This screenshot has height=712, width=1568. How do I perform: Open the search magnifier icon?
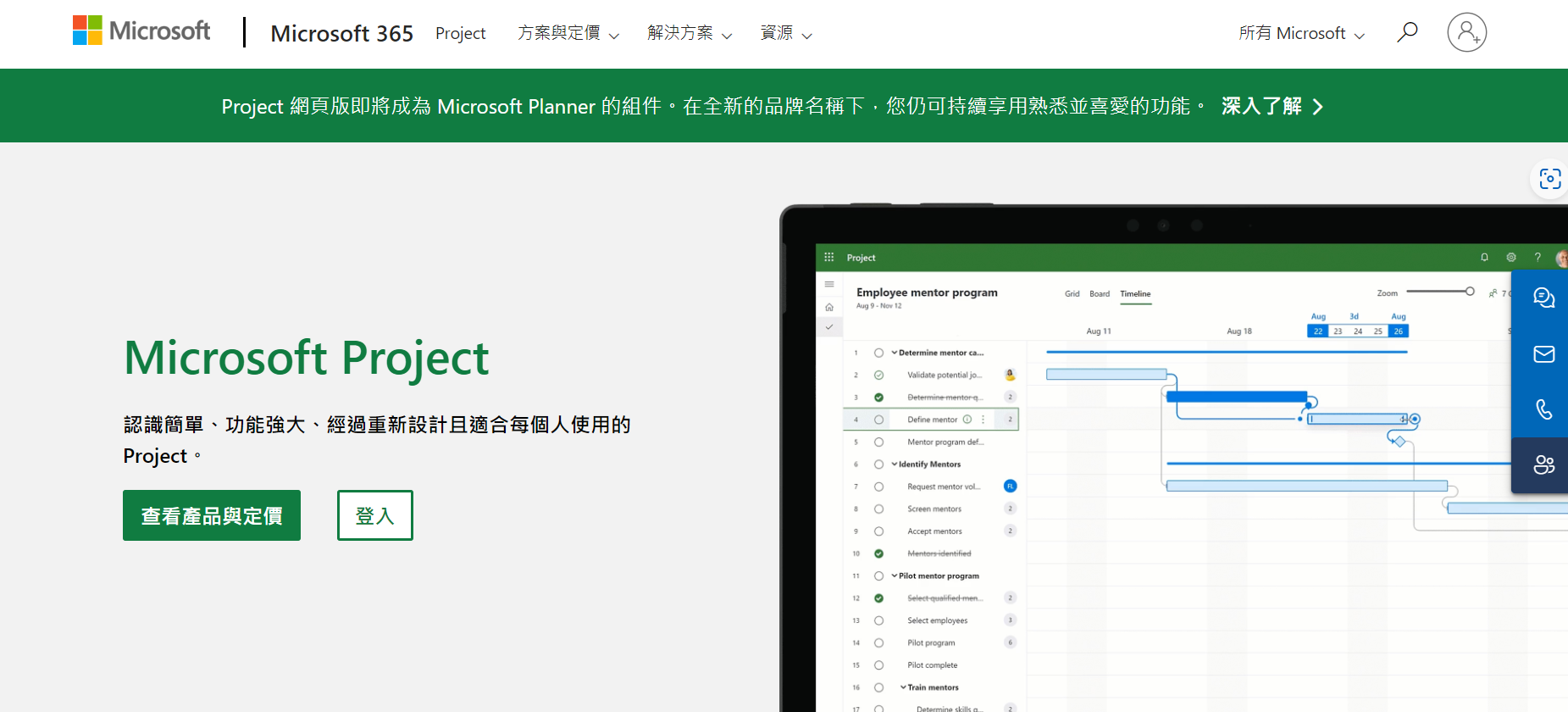[1407, 32]
